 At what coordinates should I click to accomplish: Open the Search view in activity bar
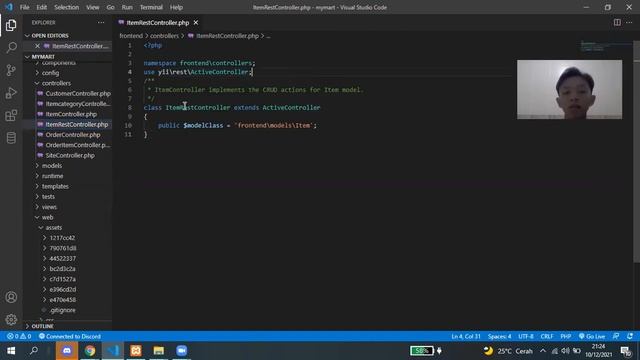point(11,47)
